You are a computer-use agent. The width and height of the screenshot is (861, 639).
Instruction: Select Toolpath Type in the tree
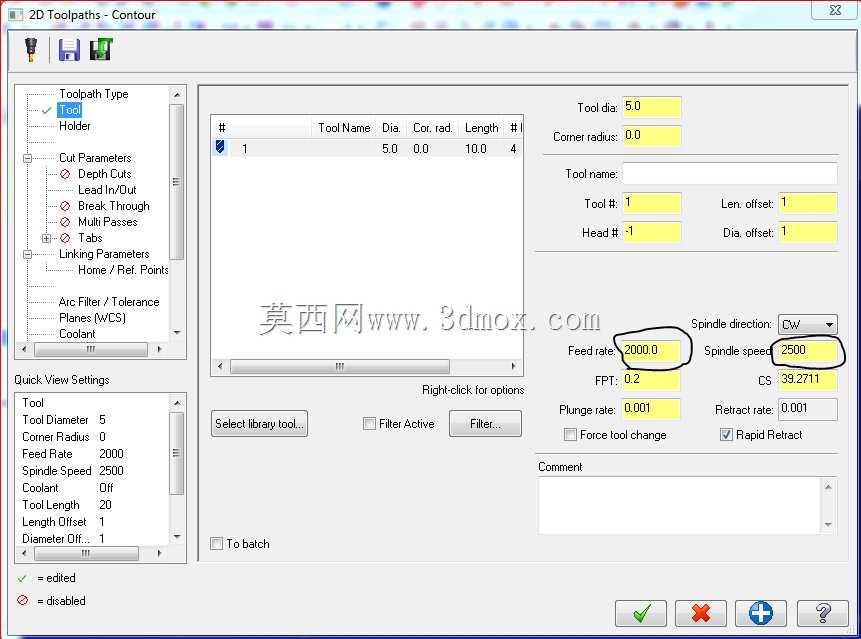point(94,94)
